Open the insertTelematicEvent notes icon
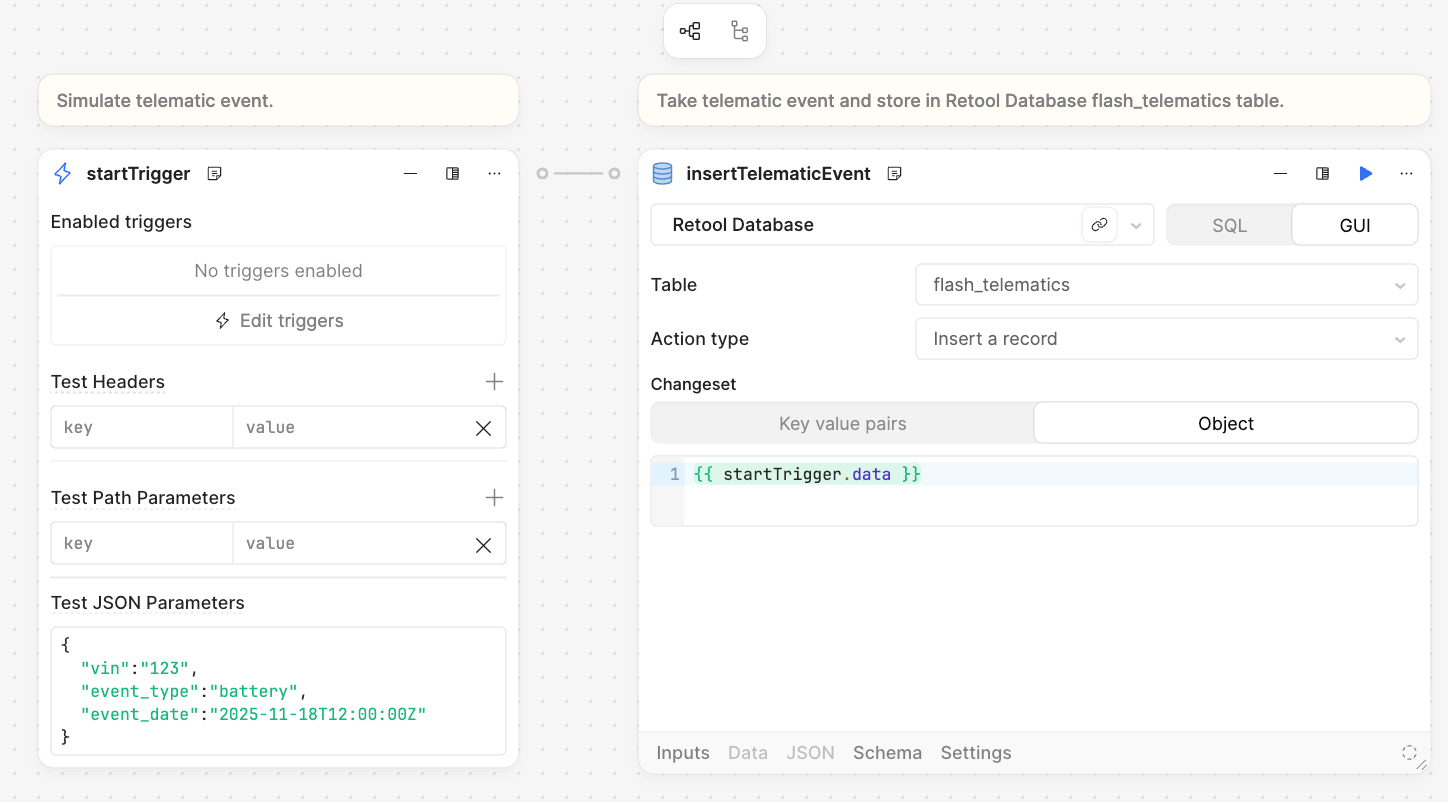Viewport: 1448px width, 802px height. (895, 174)
